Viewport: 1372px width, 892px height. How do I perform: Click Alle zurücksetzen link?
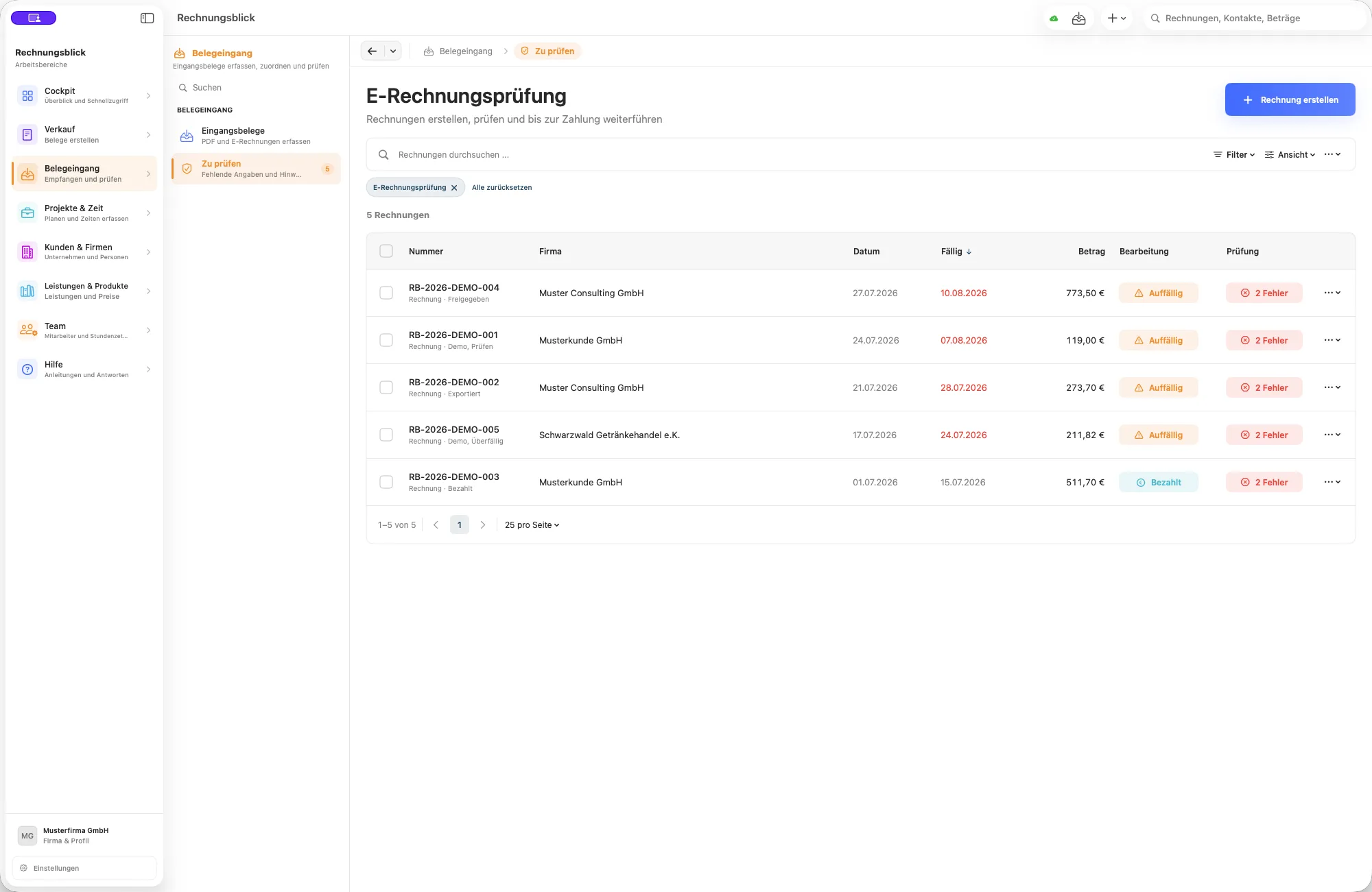click(501, 188)
